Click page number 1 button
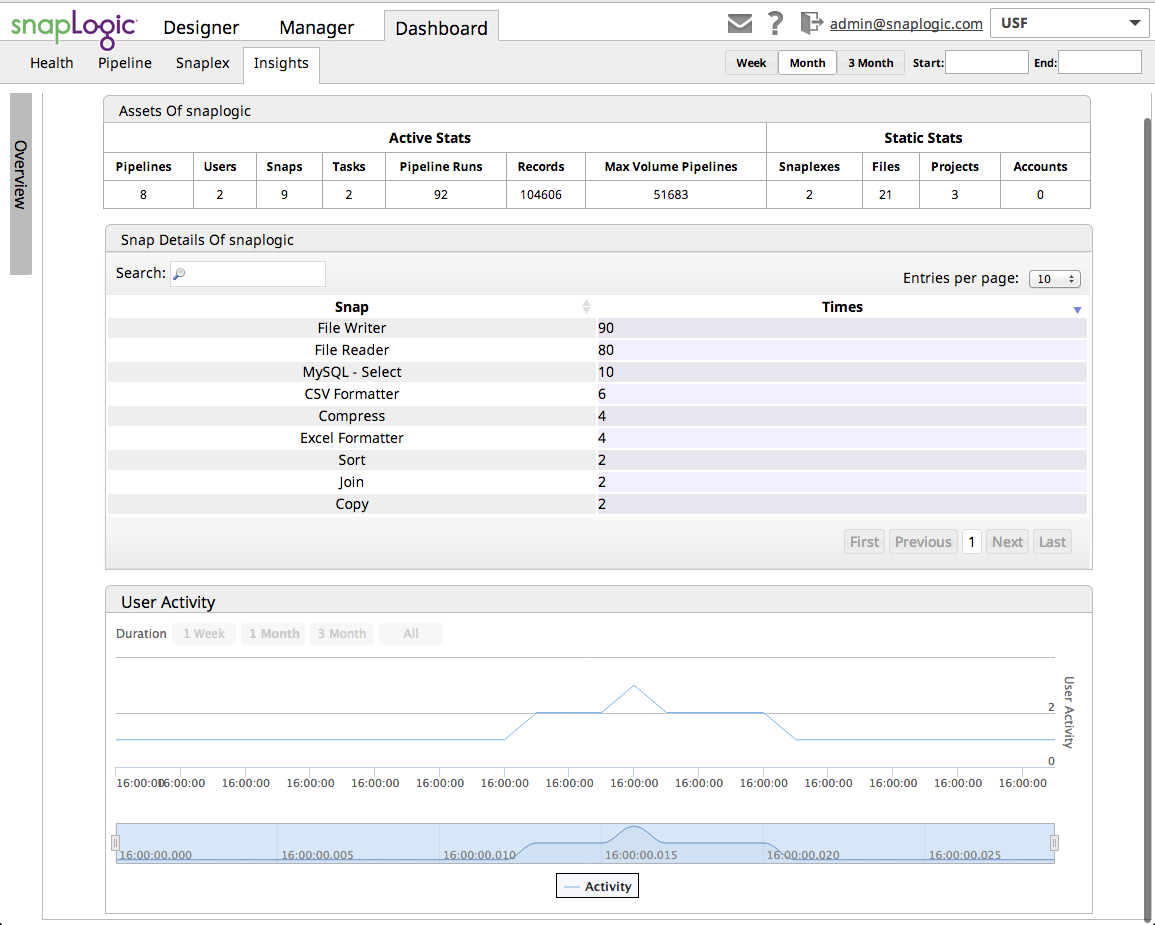Screen dimensions: 1155x925 tap(972, 542)
